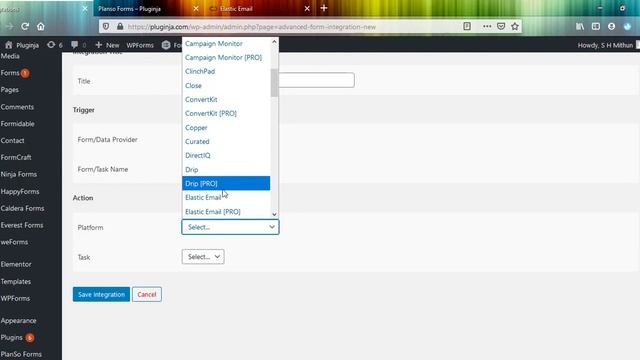Click the Cancel button
Screen dimensions: 640x360
point(147,294)
